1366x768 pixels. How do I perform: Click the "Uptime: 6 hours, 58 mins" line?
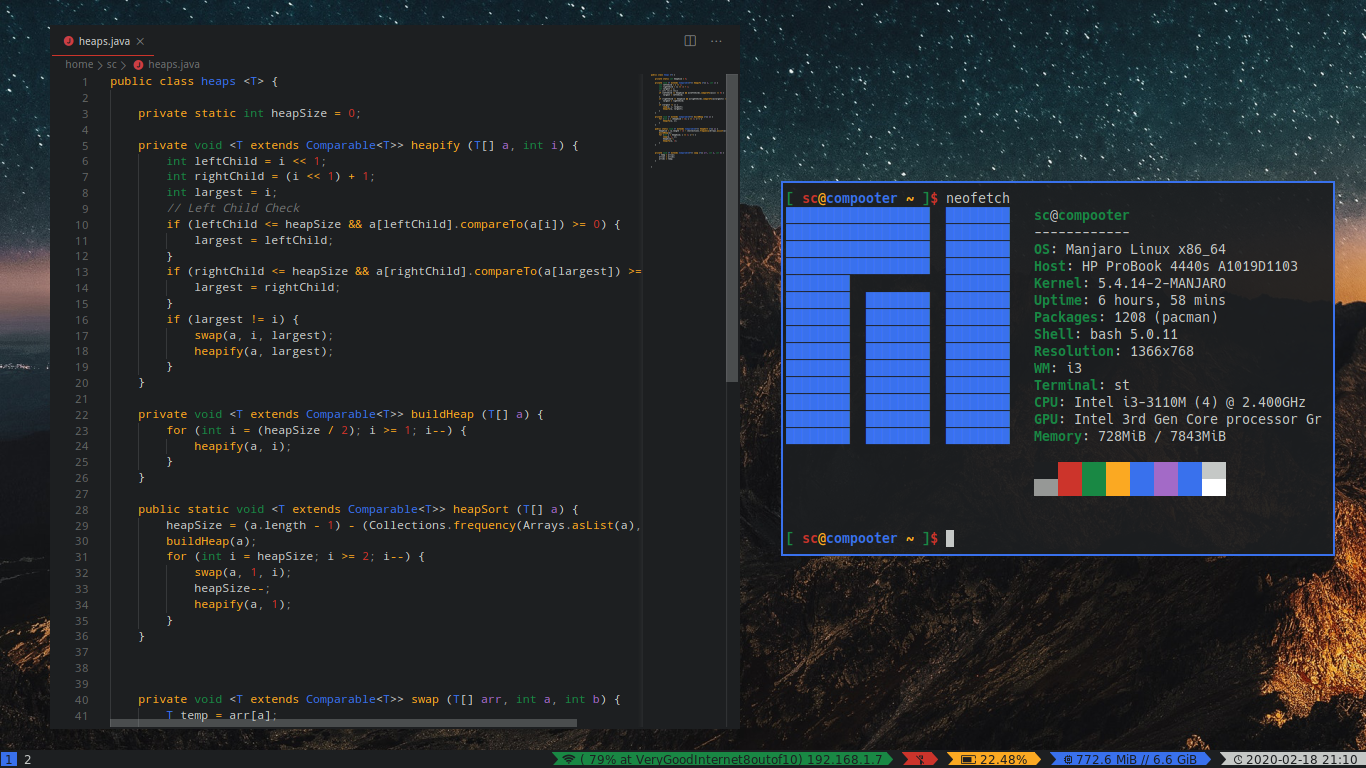(x=1130, y=300)
